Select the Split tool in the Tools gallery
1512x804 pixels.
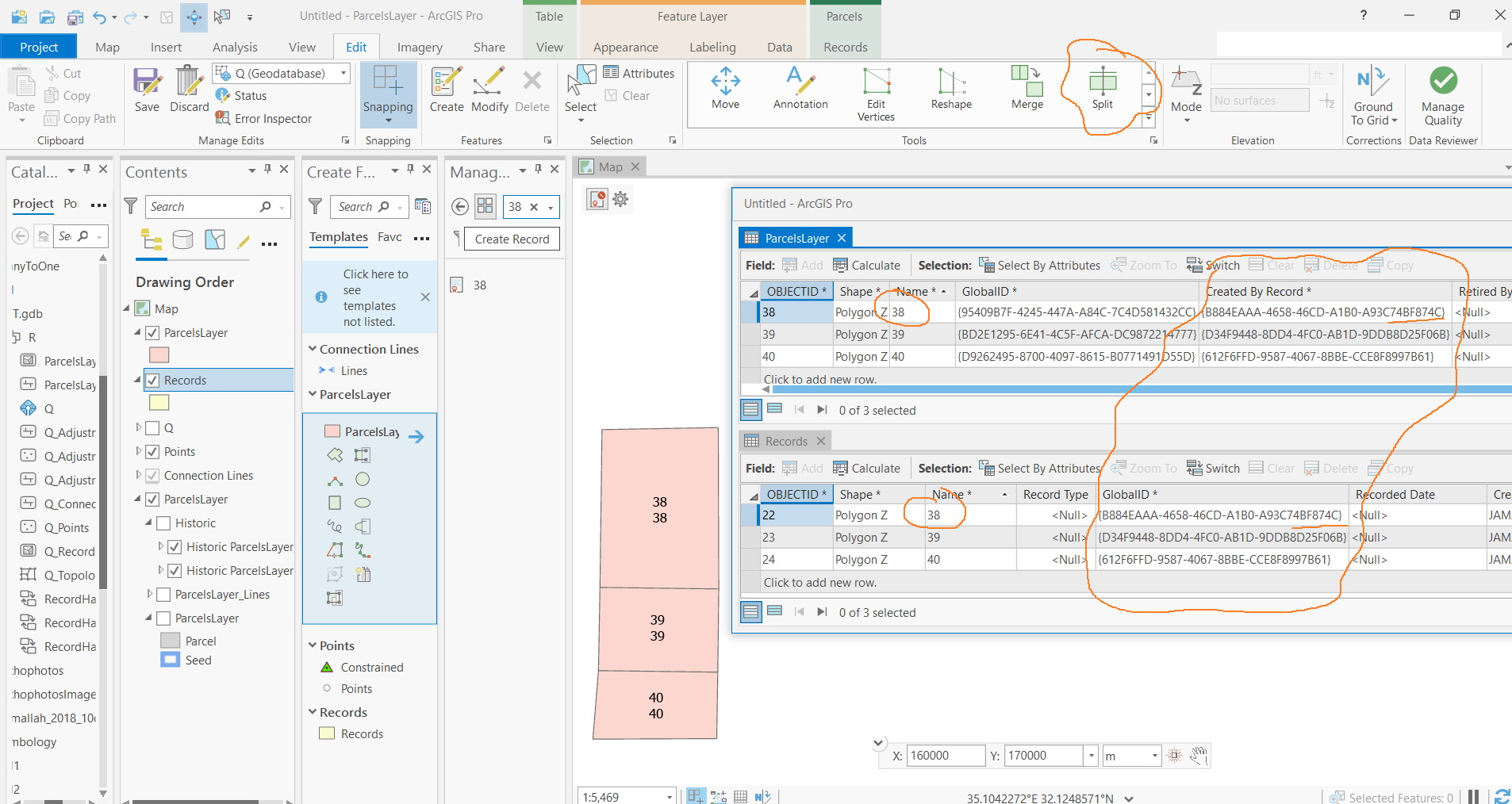click(1102, 87)
